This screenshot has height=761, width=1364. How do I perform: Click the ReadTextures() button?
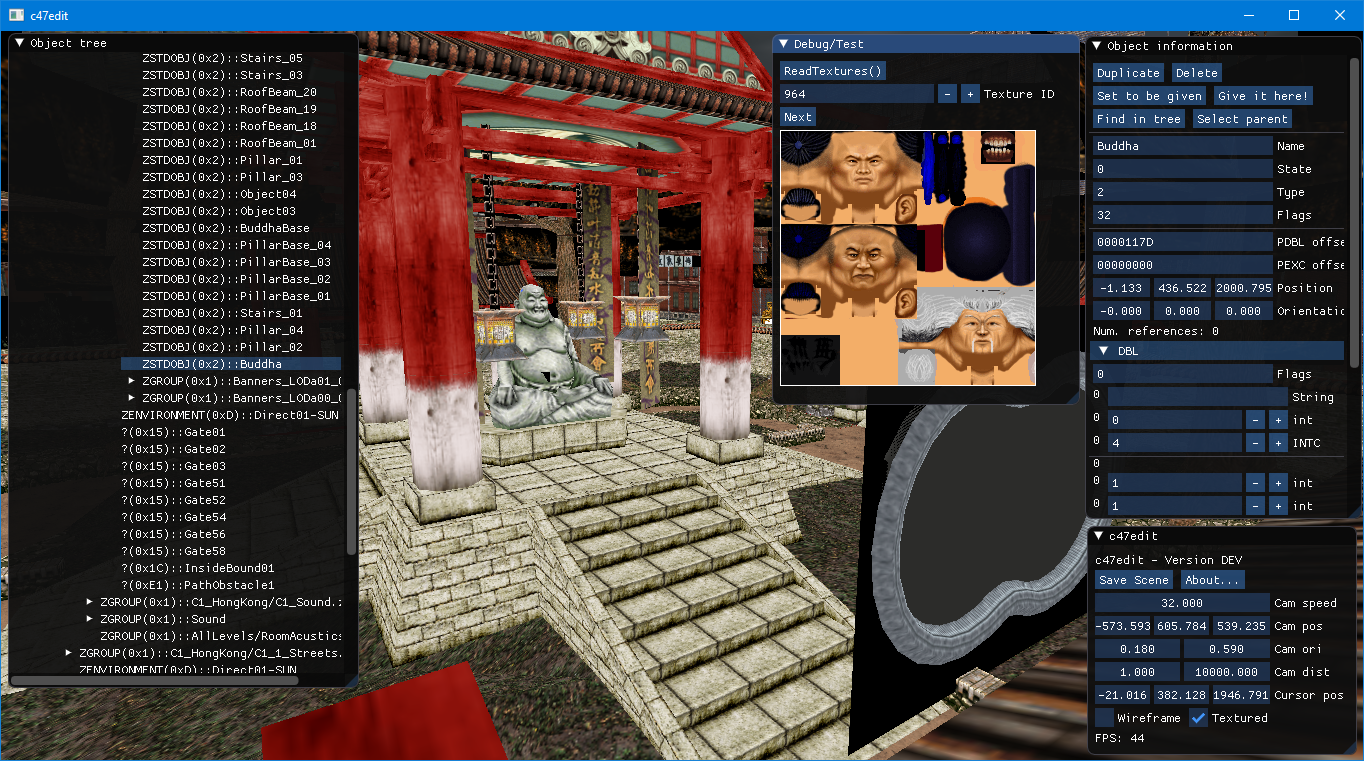[x=833, y=71]
